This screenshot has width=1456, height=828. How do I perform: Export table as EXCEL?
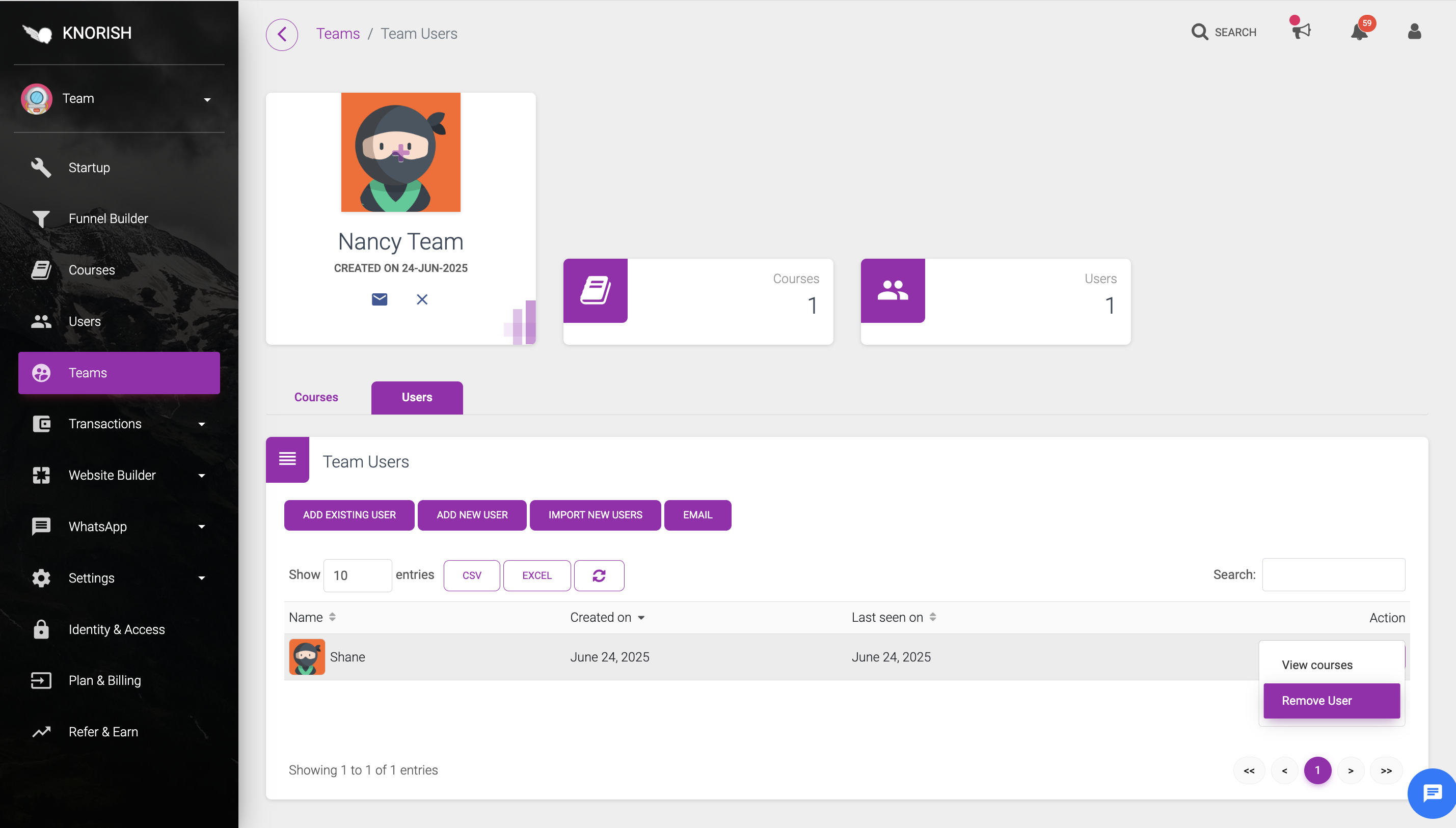[537, 575]
